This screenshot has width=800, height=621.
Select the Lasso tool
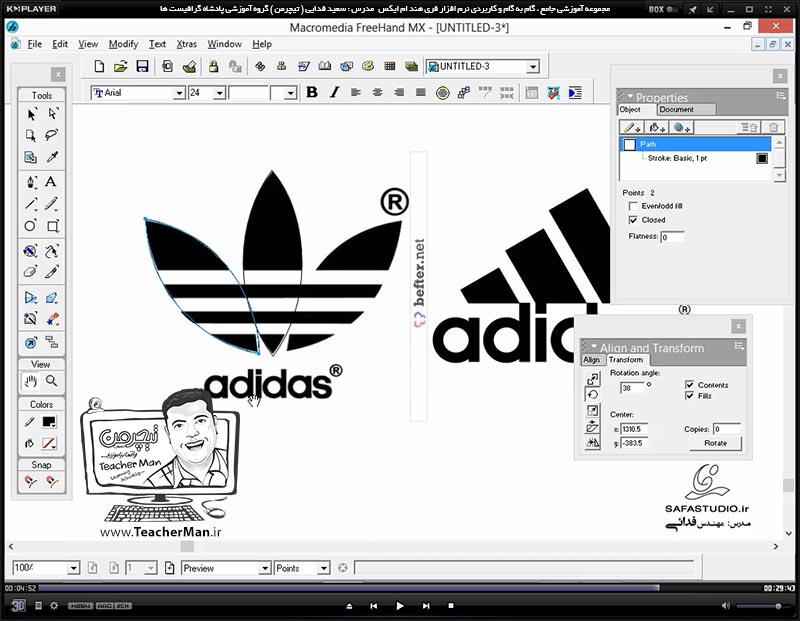tap(52, 135)
